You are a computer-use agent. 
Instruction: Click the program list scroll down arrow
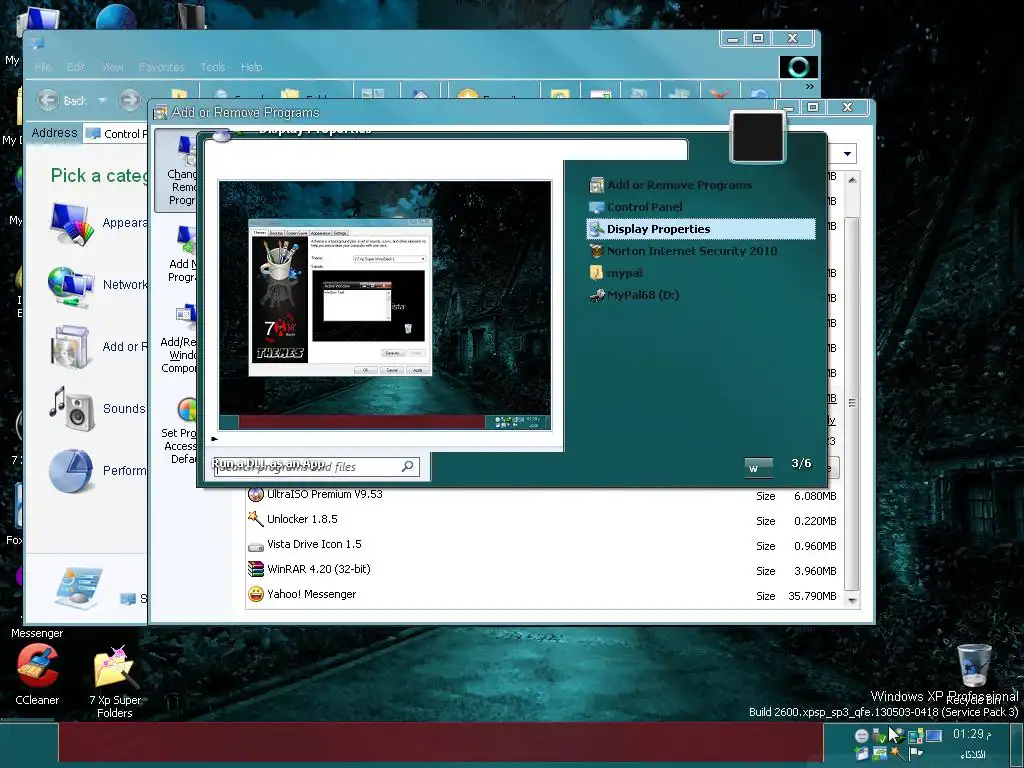tap(852, 600)
